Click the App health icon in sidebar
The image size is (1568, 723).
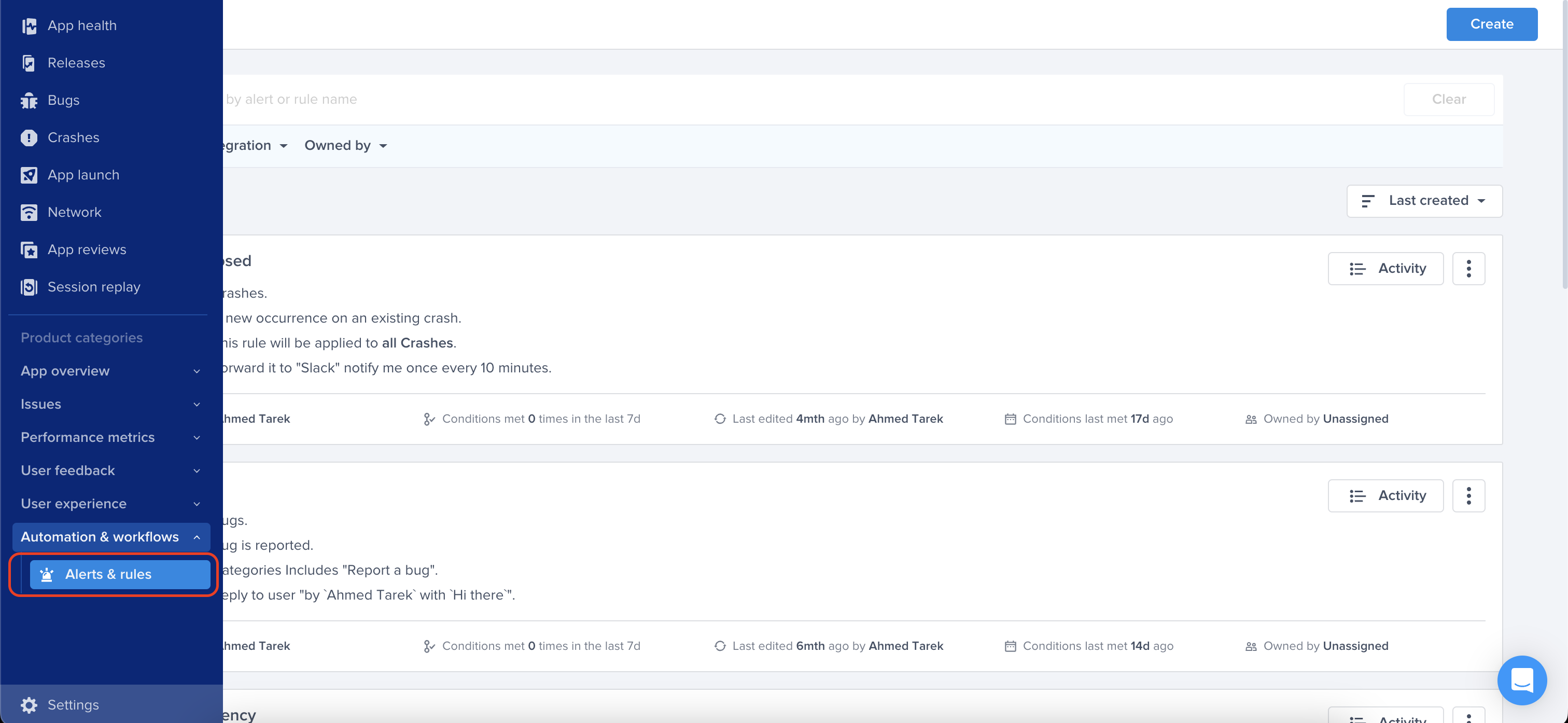click(30, 25)
